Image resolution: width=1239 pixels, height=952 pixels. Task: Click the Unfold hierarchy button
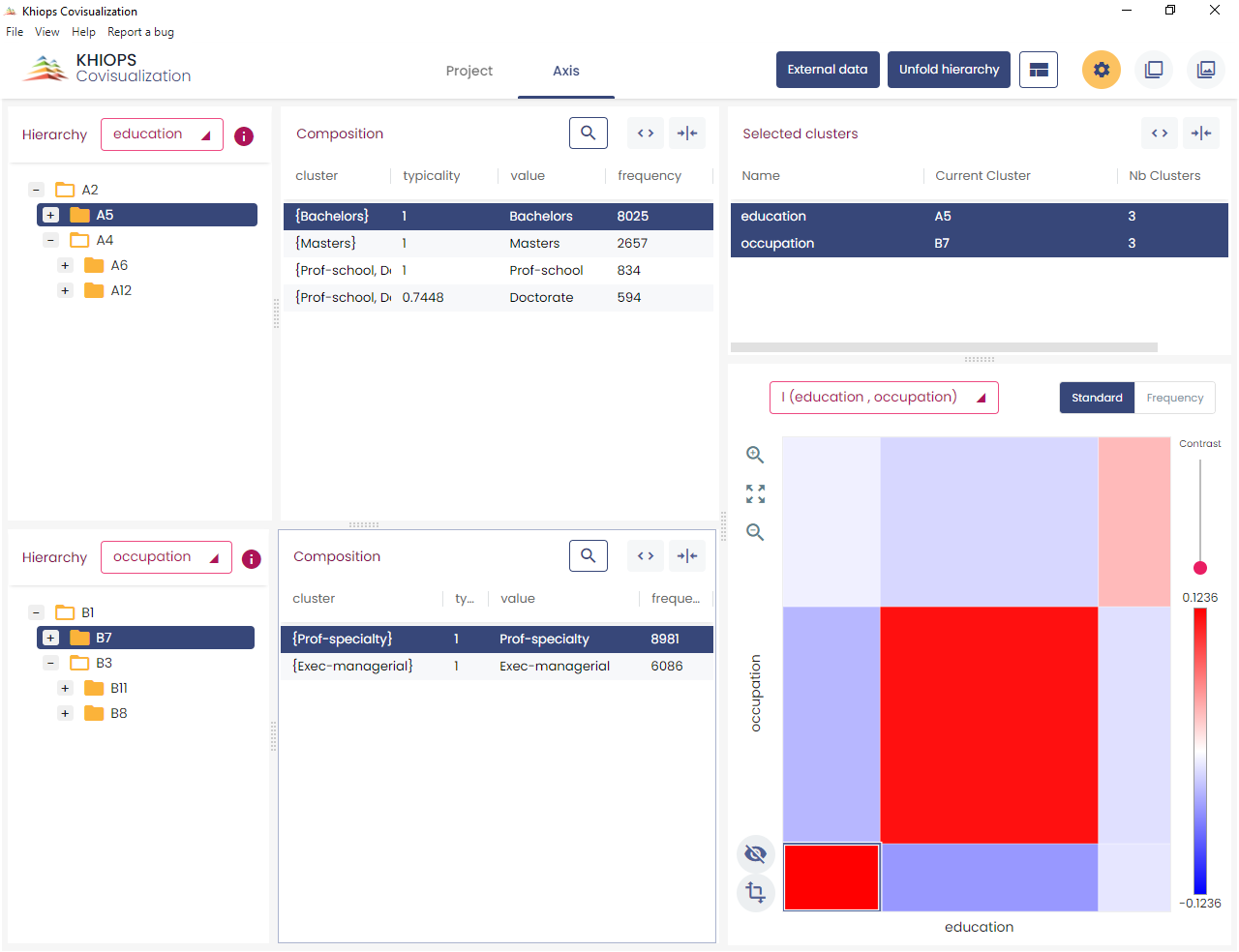coord(949,70)
